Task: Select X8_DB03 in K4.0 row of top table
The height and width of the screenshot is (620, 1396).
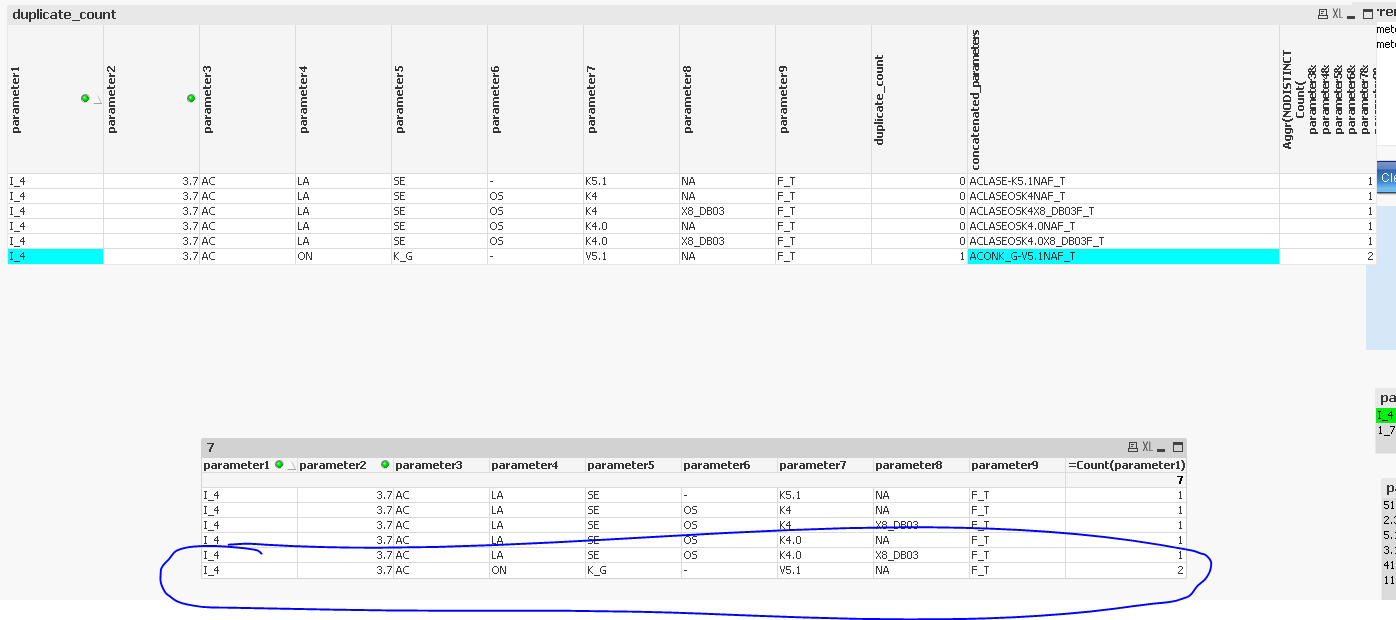Action: 727,241
